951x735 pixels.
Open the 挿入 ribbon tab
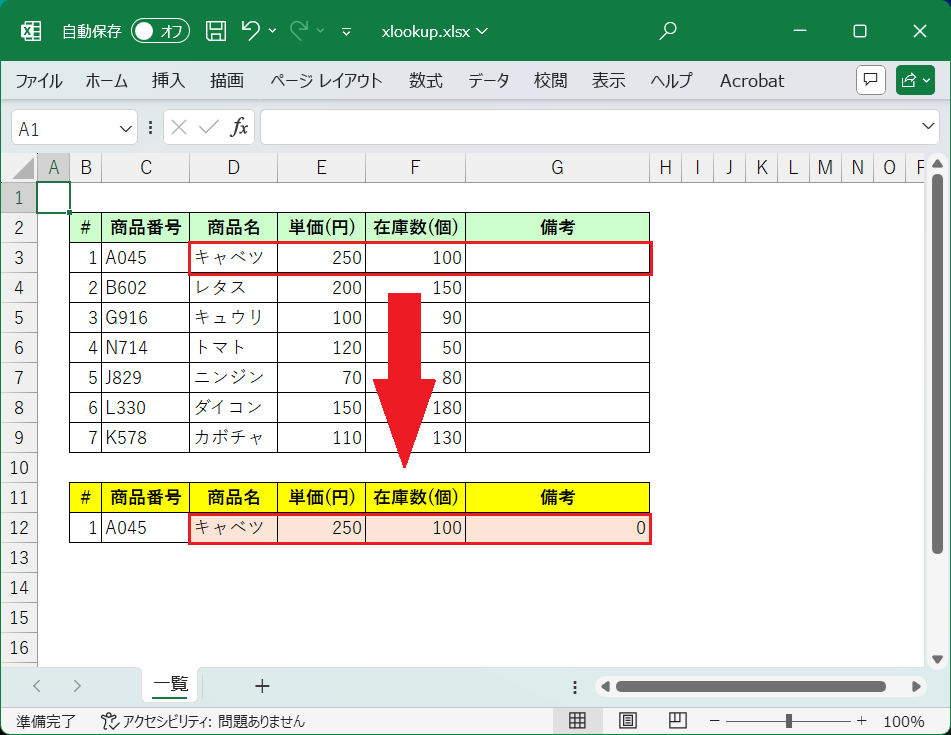tap(168, 81)
